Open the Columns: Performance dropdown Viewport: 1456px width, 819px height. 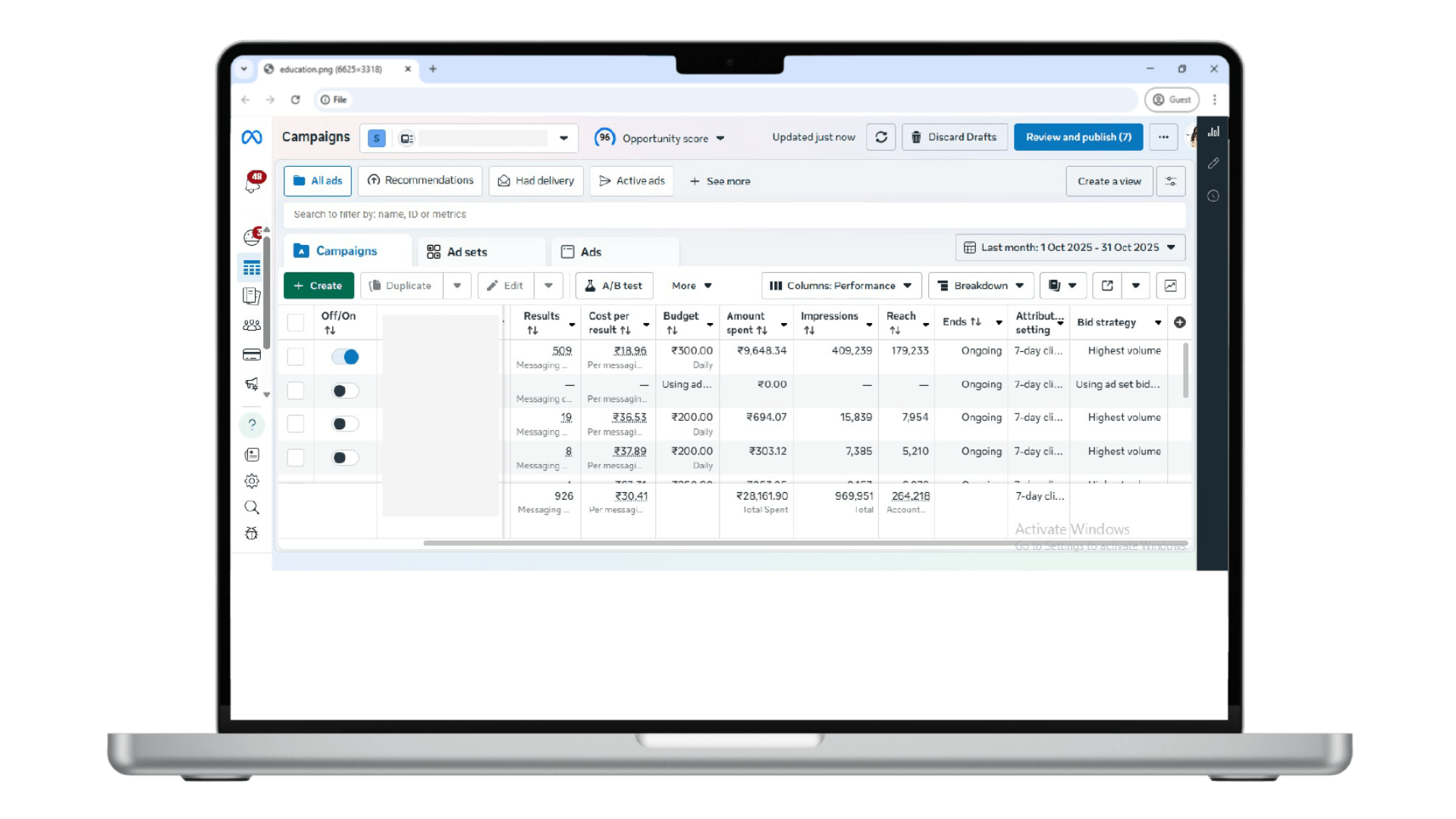coord(840,286)
